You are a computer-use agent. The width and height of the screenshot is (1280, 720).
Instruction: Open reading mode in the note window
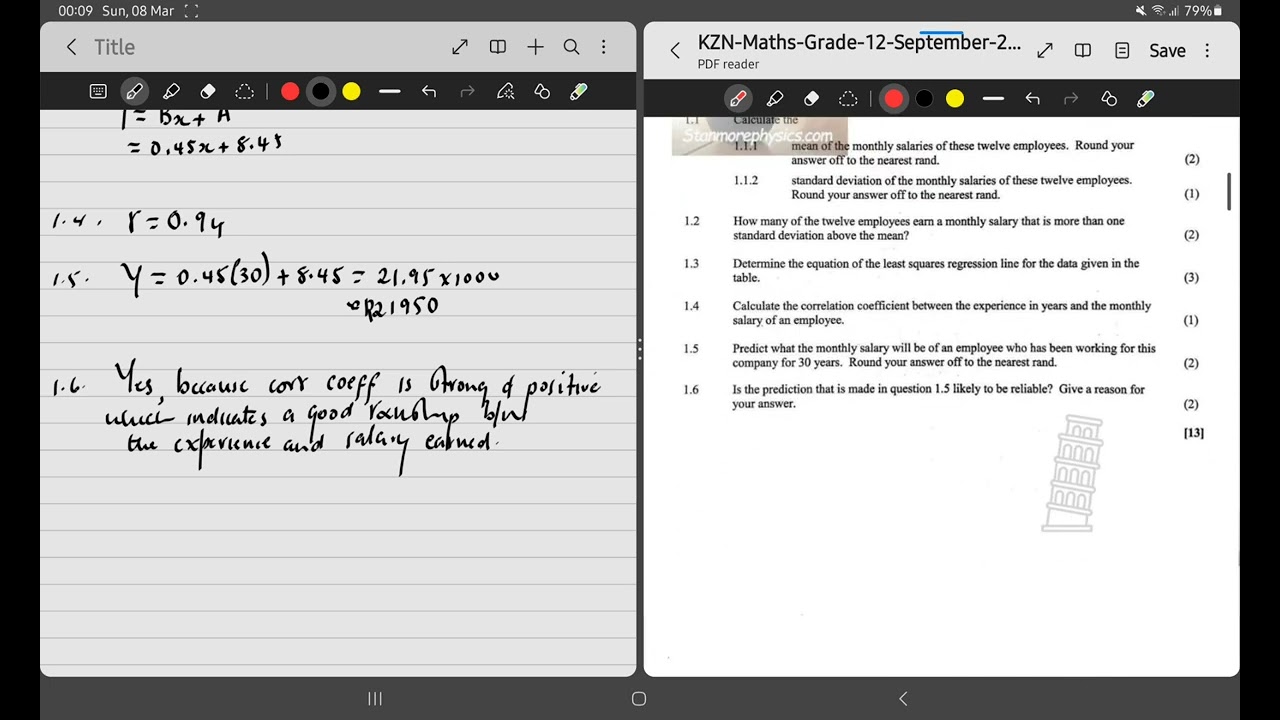coord(498,47)
